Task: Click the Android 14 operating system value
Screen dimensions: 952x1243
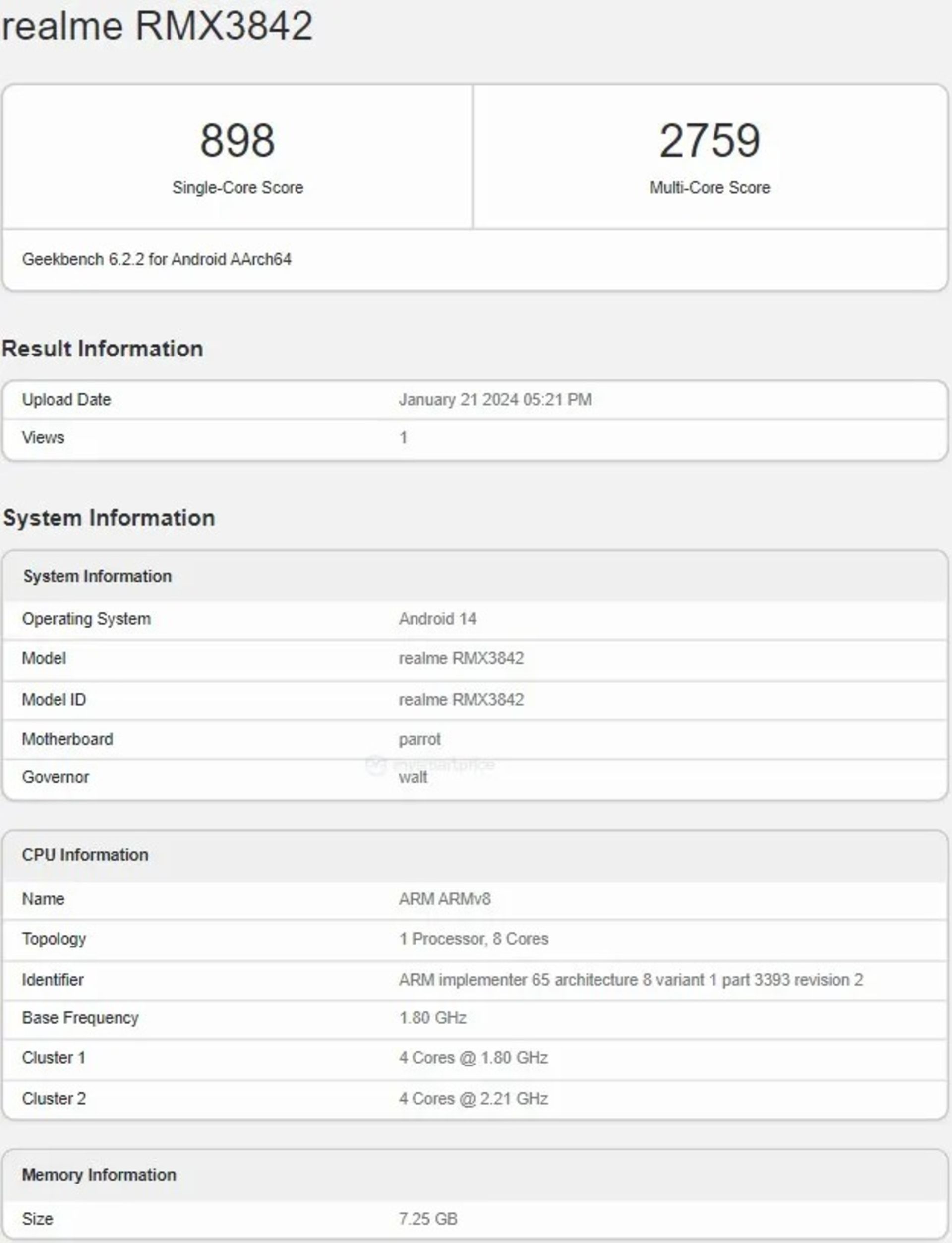Action: [x=437, y=619]
